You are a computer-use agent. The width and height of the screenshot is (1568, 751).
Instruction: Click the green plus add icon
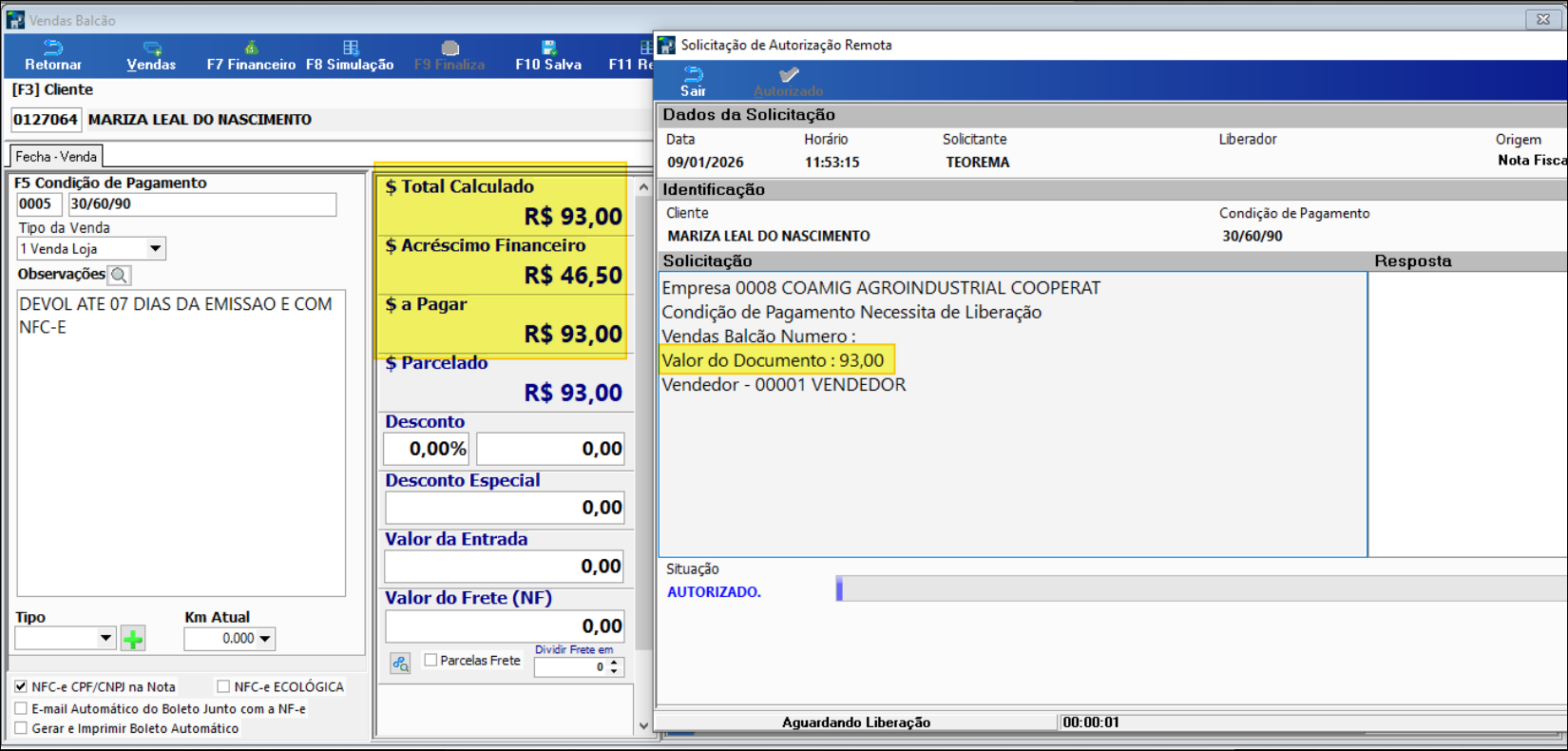pos(133,639)
